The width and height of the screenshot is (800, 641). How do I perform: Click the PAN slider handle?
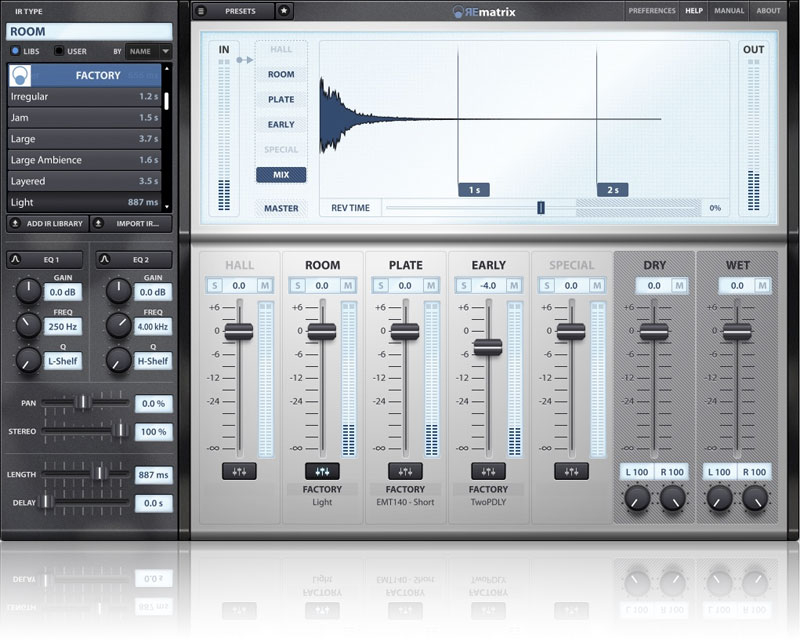(x=83, y=402)
